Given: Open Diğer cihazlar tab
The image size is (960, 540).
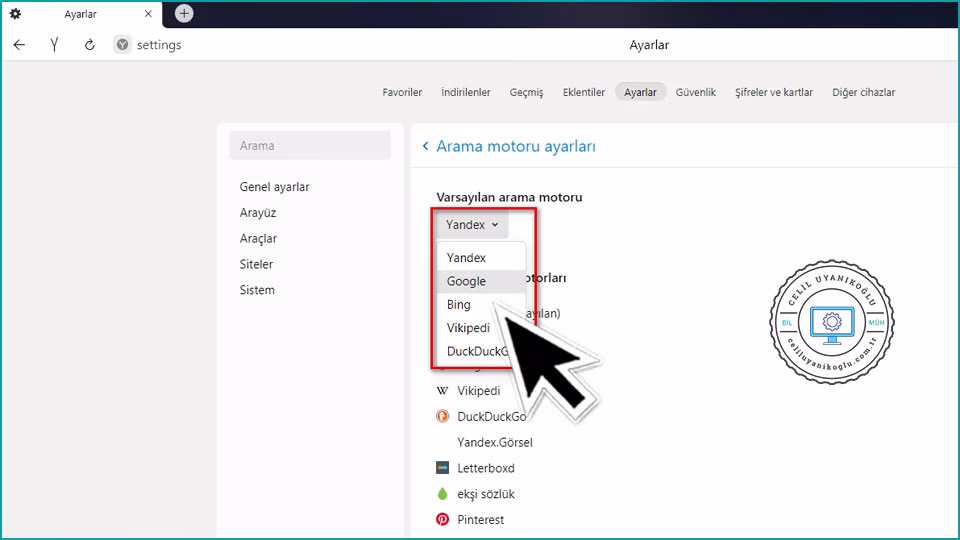Looking at the screenshot, I should pos(863,92).
